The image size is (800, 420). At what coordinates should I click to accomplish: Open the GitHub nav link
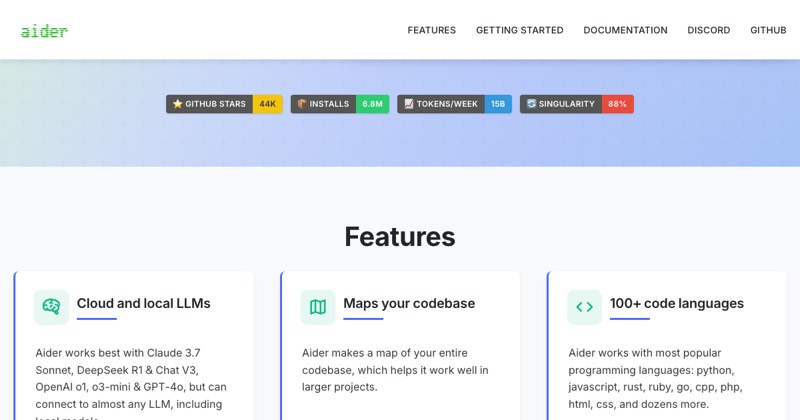(768, 30)
